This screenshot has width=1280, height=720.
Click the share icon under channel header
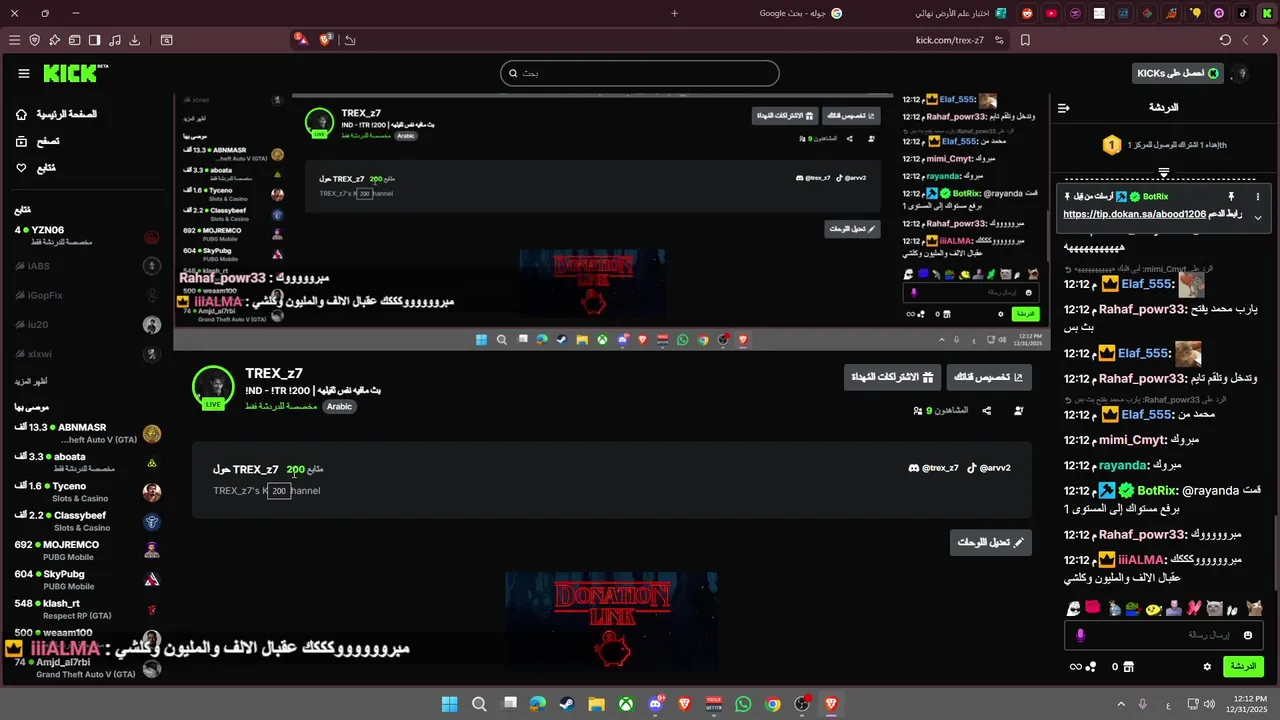tap(986, 410)
